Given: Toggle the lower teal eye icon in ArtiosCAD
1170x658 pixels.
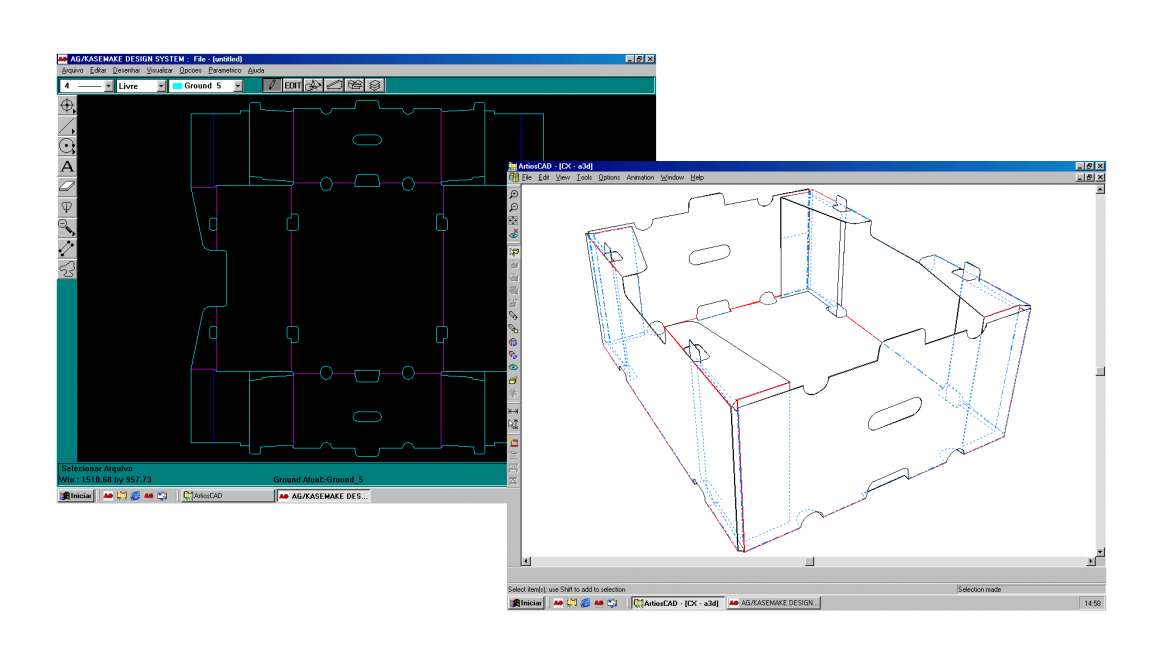Looking at the screenshot, I should (513, 367).
